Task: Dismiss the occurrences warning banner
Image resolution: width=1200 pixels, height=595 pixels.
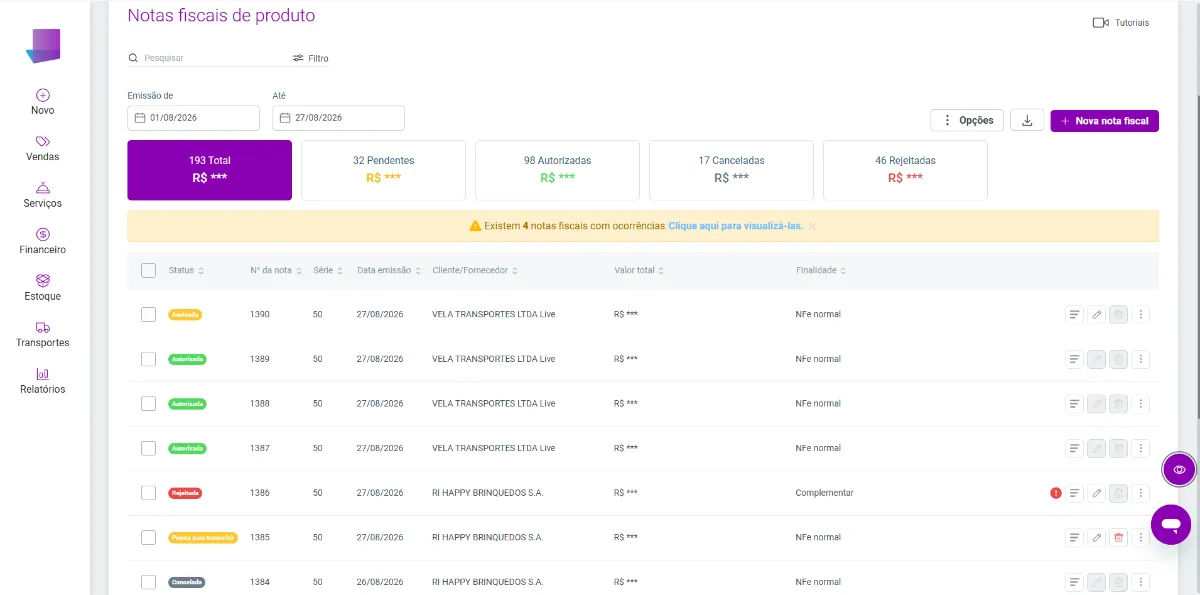Action: [x=813, y=226]
